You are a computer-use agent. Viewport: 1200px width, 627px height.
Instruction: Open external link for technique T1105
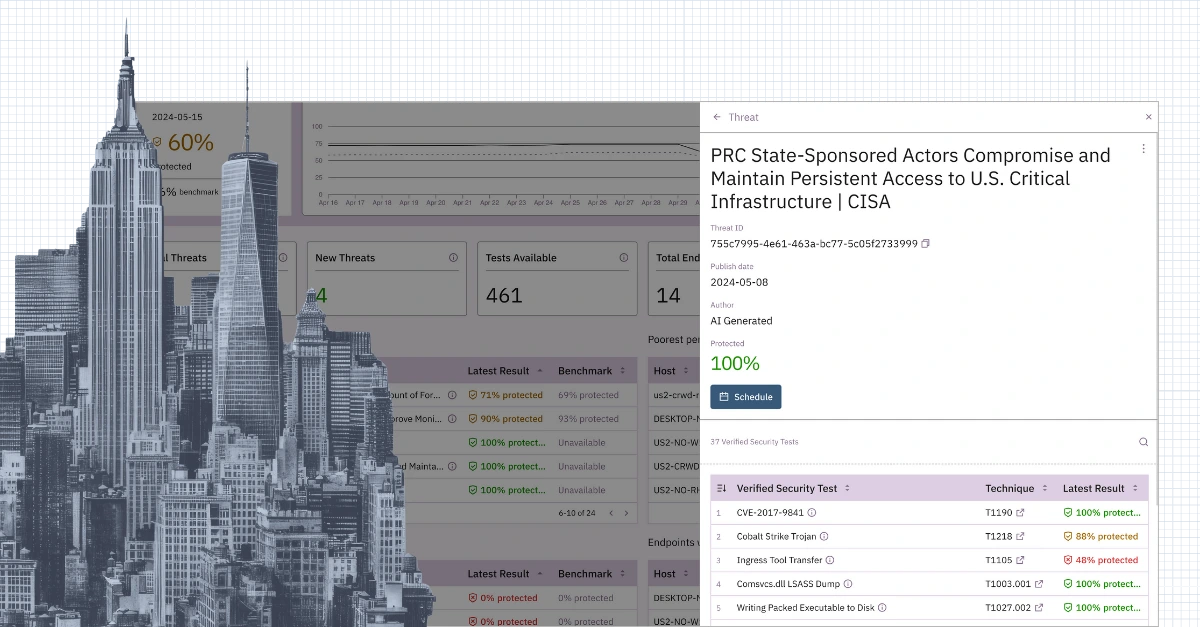[1020, 560]
